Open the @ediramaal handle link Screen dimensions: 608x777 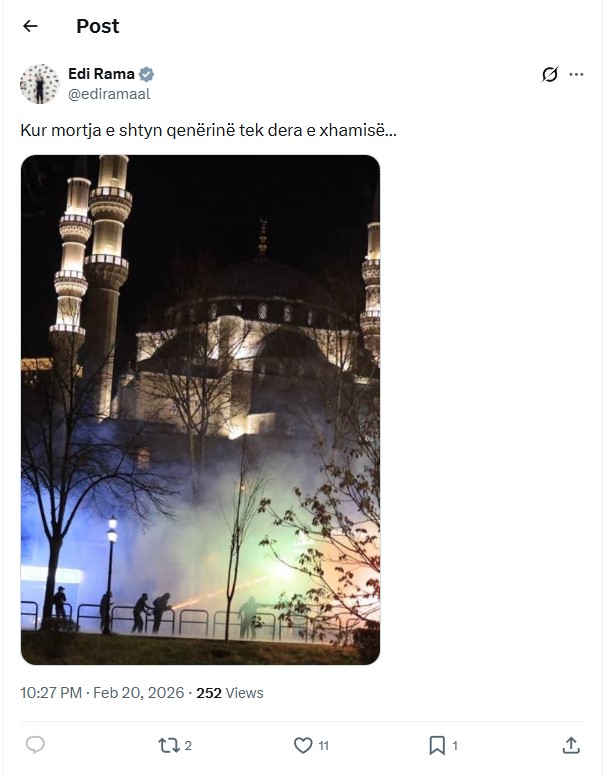[x=109, y=94]
